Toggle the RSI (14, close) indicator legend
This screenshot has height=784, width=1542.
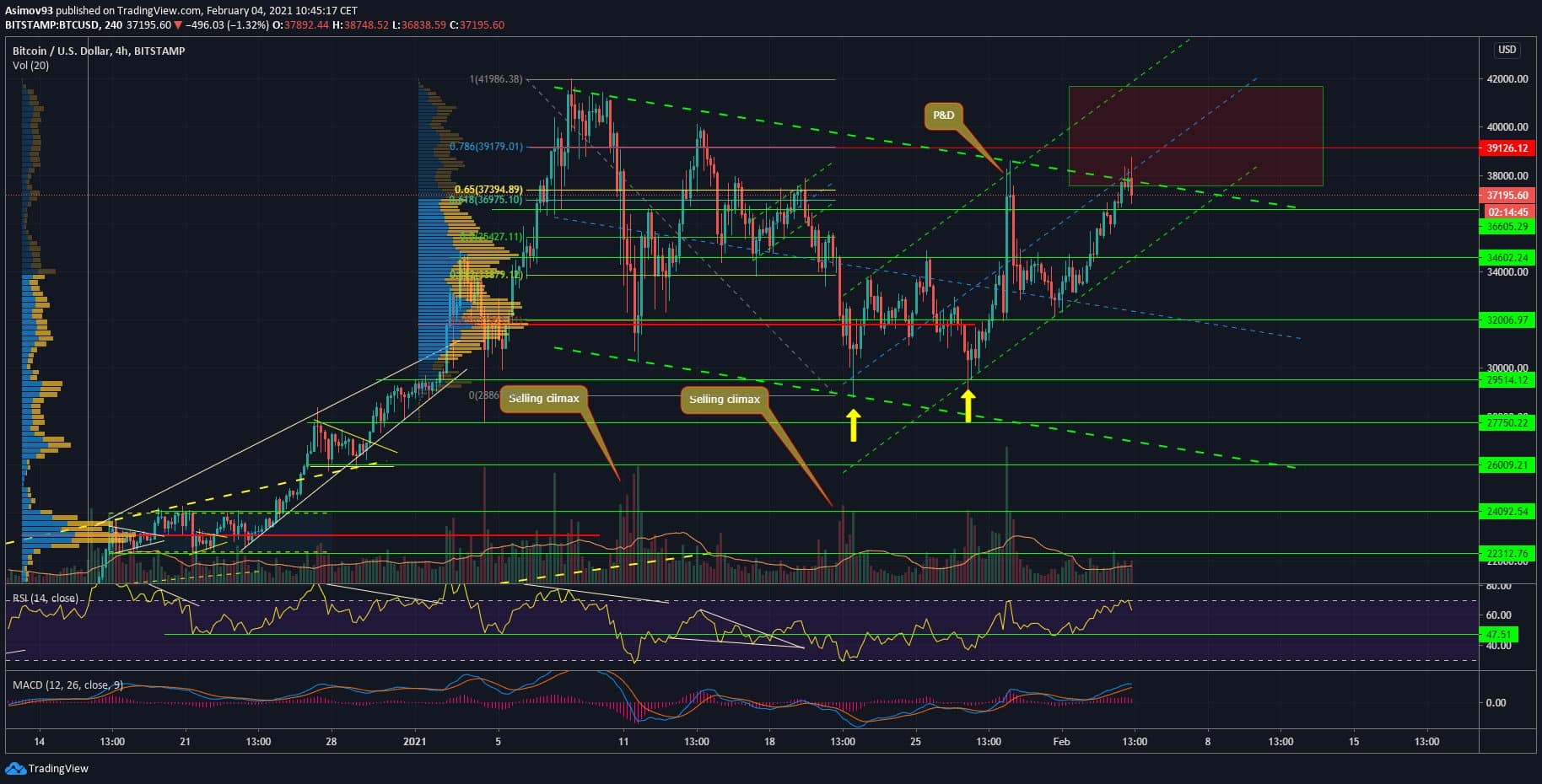[x=46, y=599]
